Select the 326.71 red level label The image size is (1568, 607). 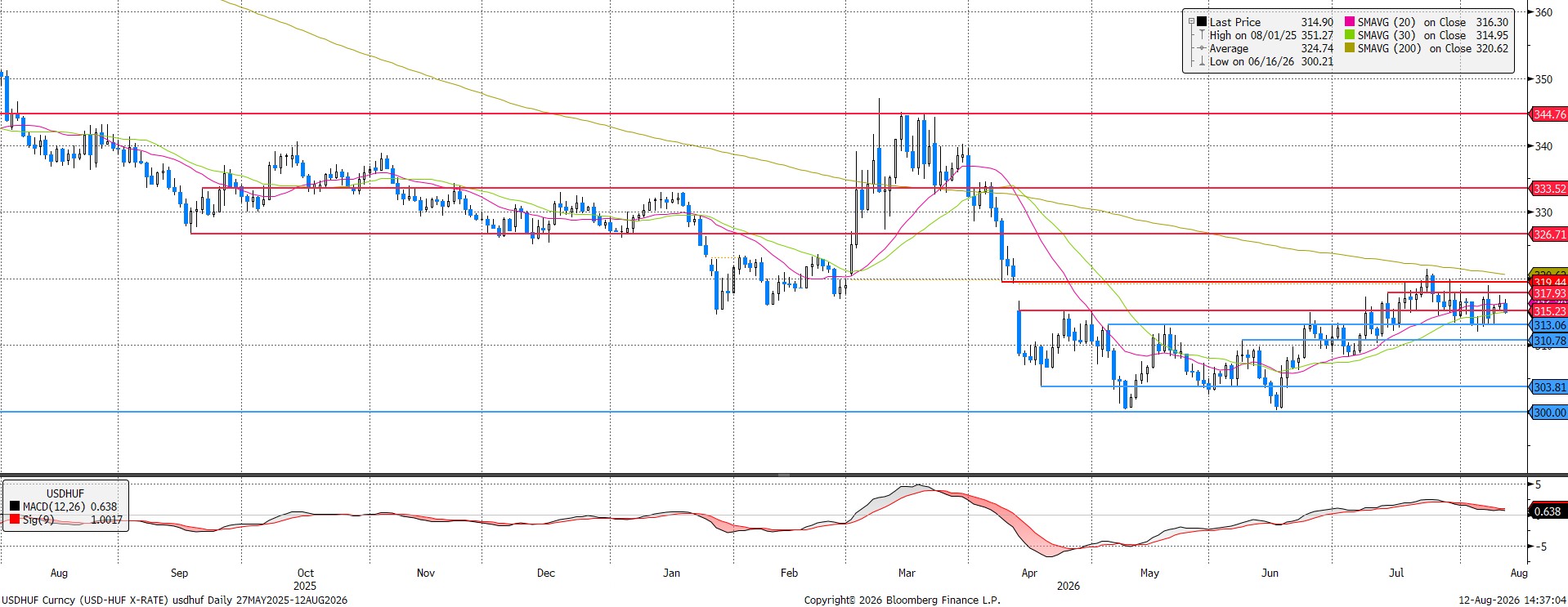pyautogui.click(x=1548, y=234)
